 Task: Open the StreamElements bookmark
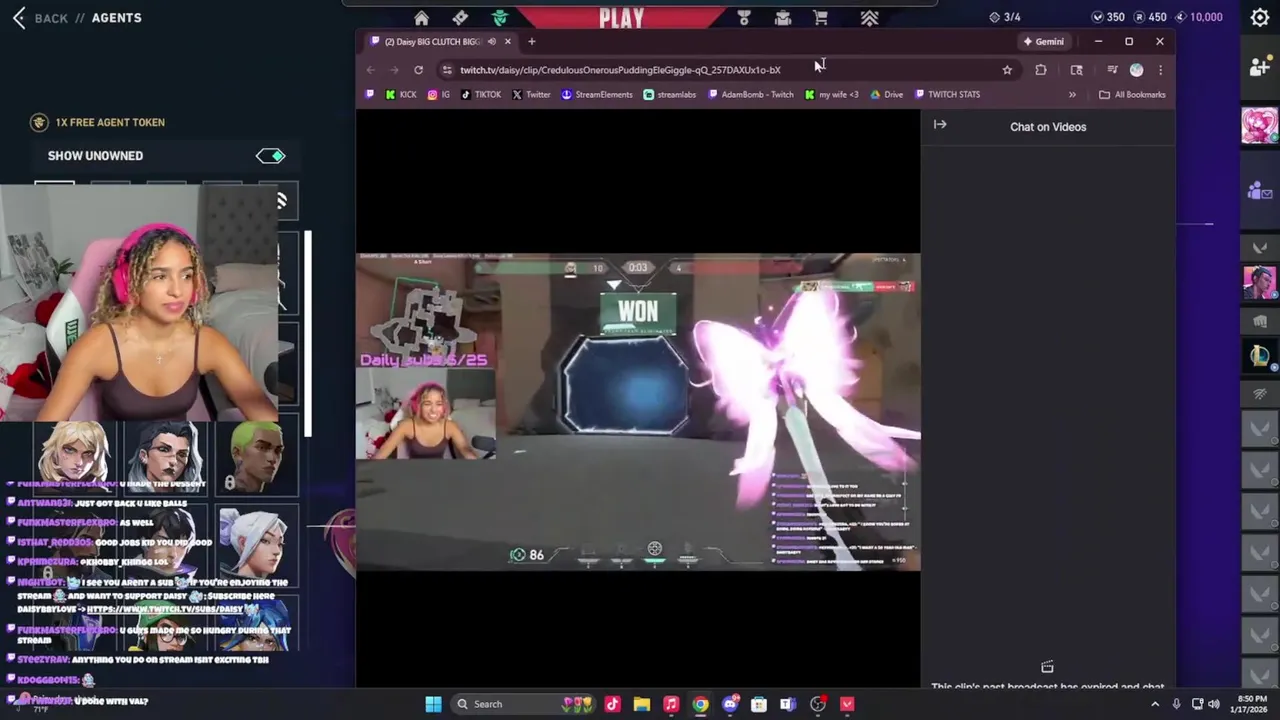[x=597, y=95]
